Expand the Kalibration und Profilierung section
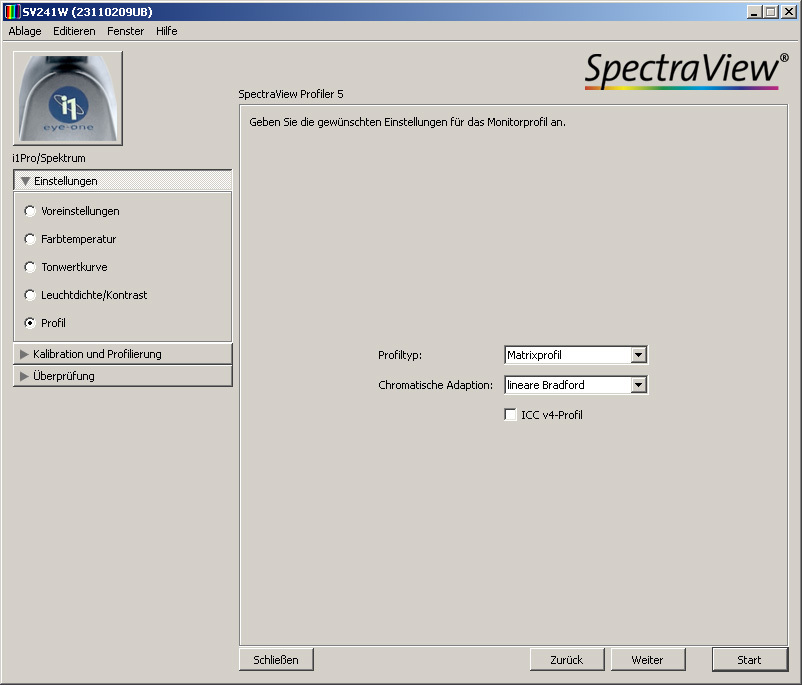 point(123,354)
